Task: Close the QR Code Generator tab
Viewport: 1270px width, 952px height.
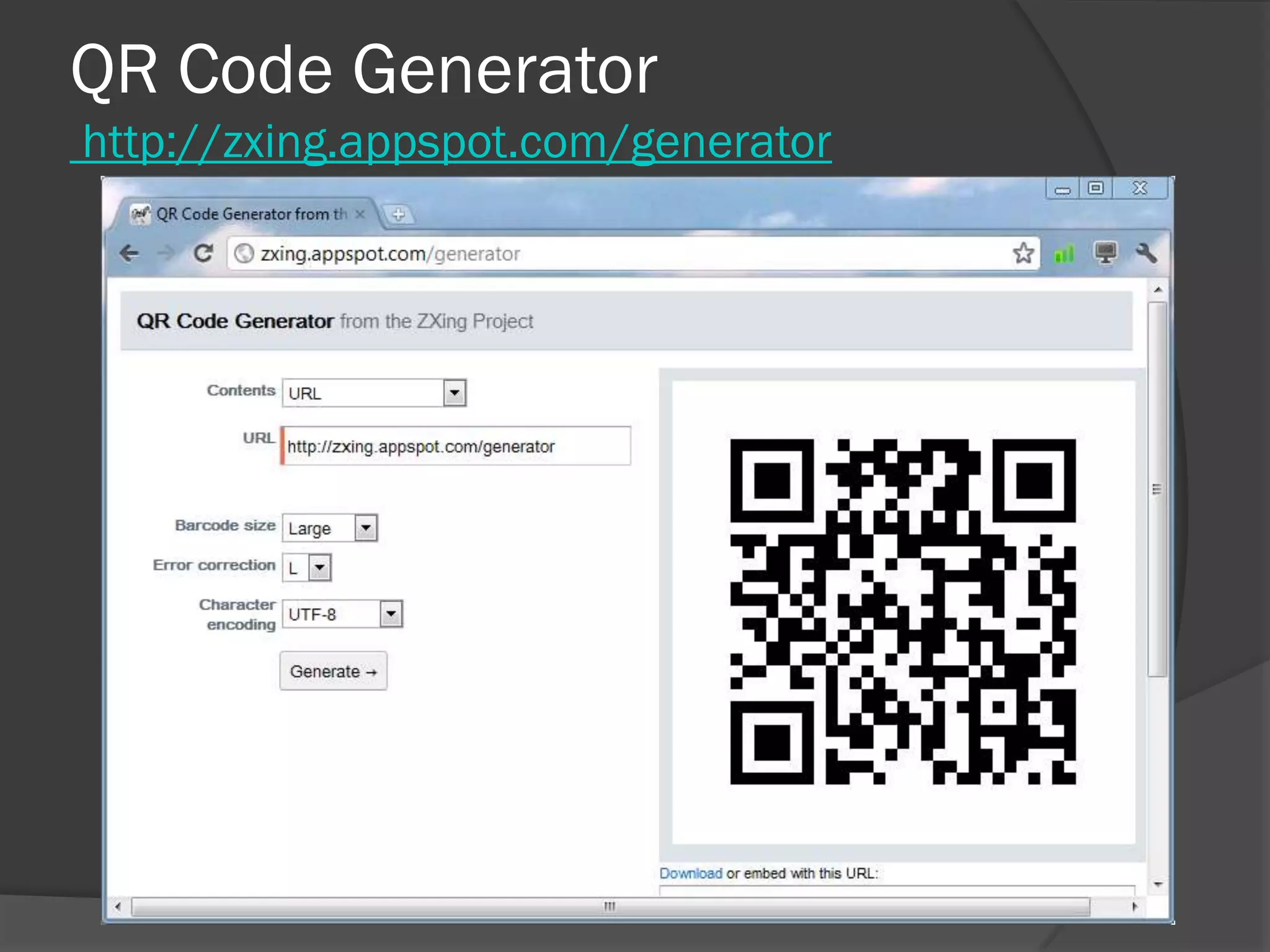Action: pos(360,214)
